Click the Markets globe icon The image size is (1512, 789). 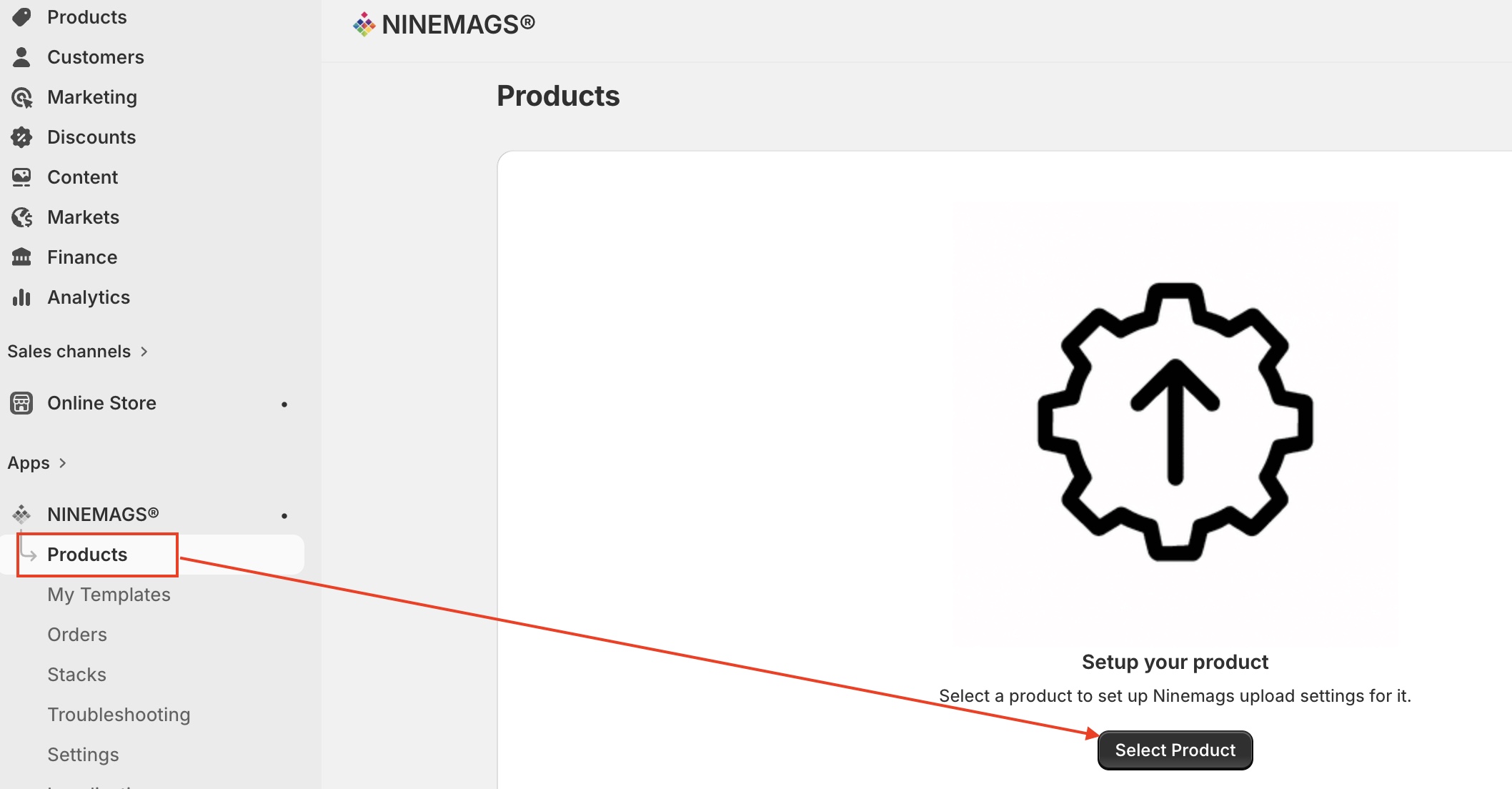pyautogui.click(x=21, y=217)
